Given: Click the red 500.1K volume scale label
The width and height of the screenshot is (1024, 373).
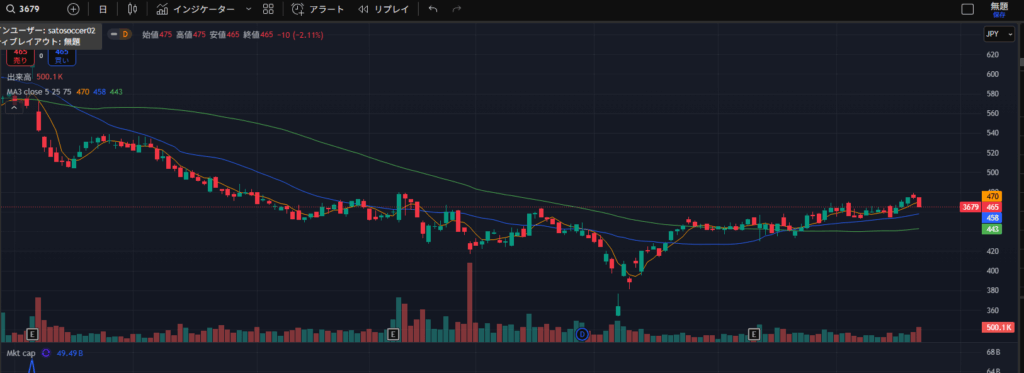Looking at the screenshot, I should pyautogui.click(x=997, y=327).
